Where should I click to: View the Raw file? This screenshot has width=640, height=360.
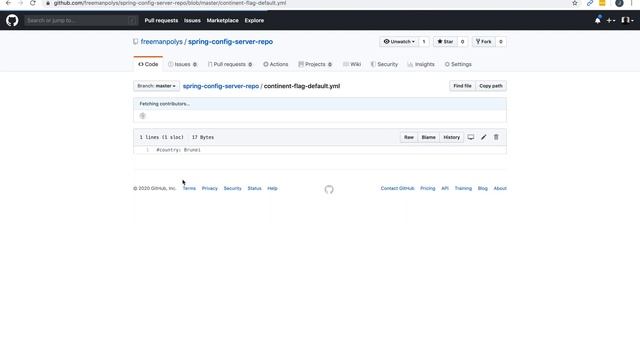point(409,137)
